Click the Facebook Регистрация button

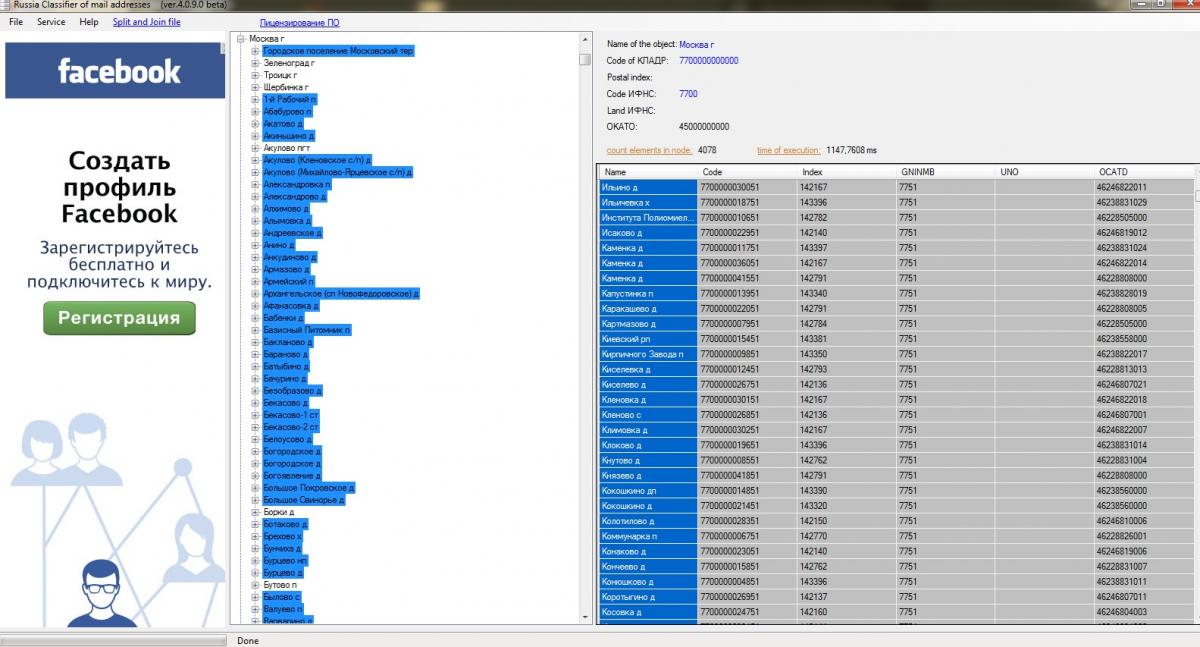point(119,318)
